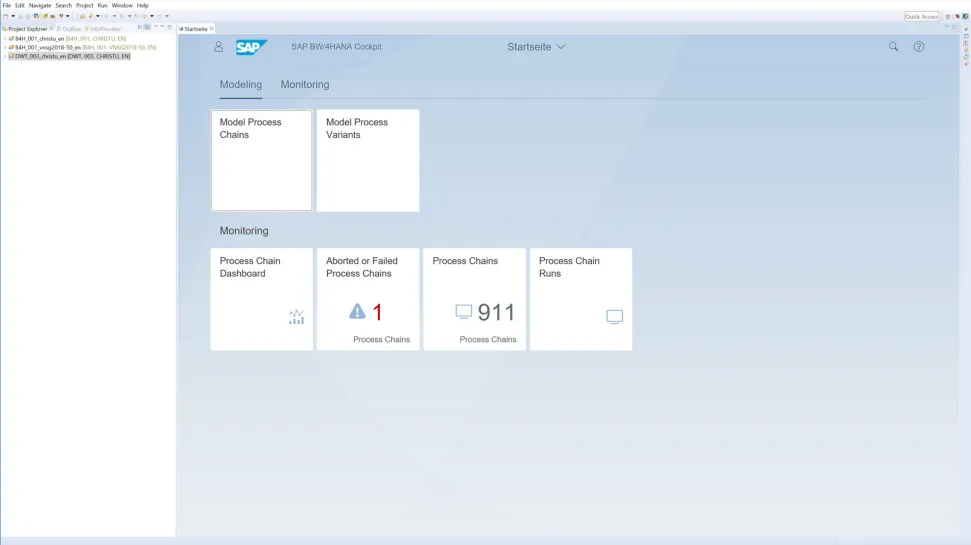Click the user profile icon in cockpit header
Image resolution: width=971 pixels, height=545 pixels.
(219, 47)
